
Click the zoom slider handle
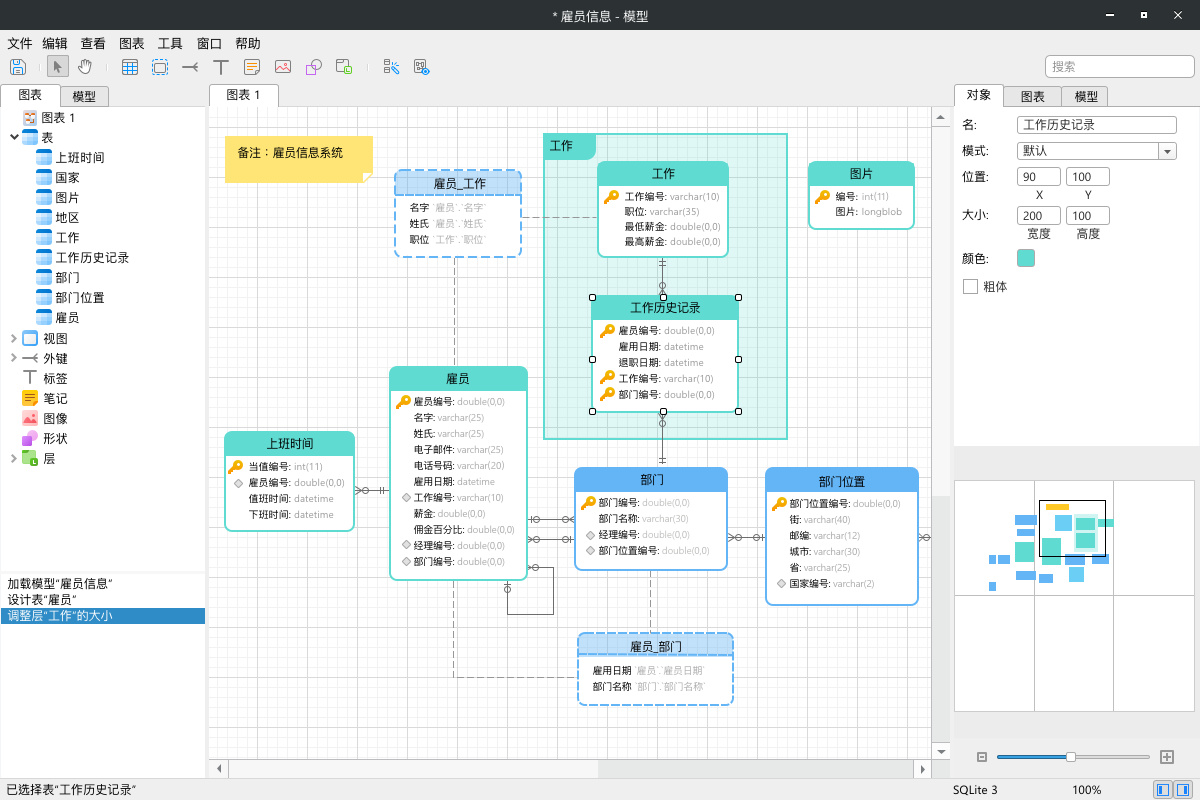tap(1071, 757)
